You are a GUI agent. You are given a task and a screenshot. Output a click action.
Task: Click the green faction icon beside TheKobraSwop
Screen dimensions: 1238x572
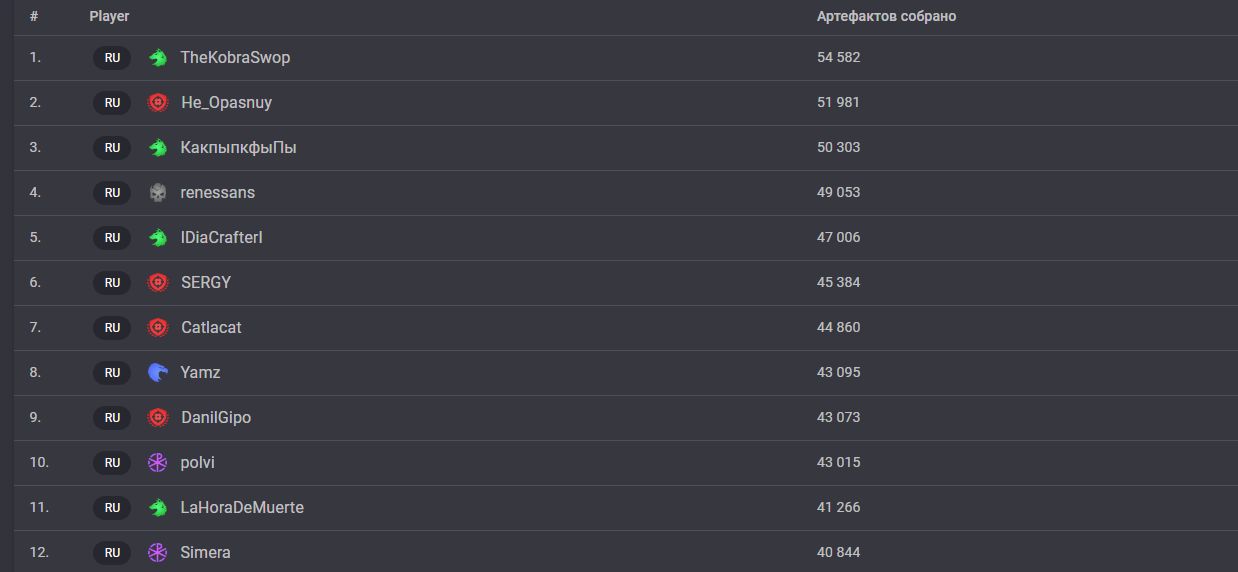coord(157,58)
